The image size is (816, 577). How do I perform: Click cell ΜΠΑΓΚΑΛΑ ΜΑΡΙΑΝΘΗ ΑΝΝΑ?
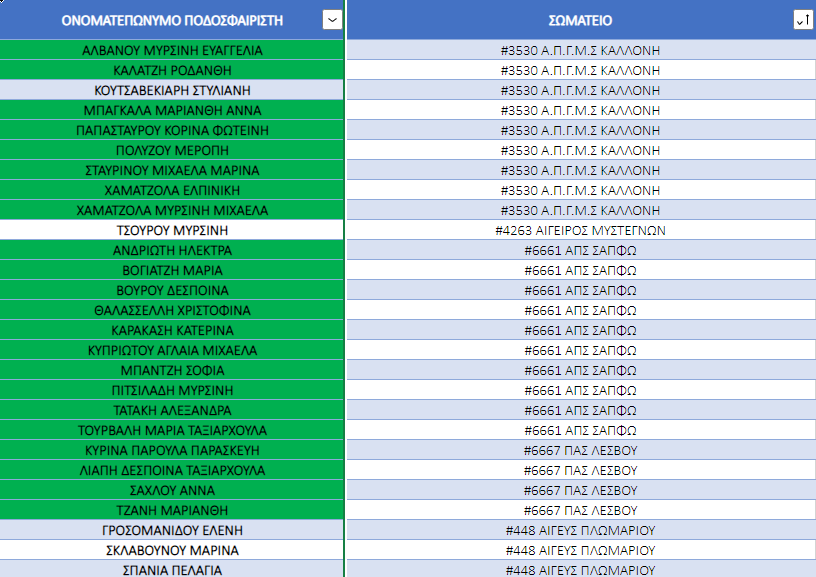click(x=172, y=110)
